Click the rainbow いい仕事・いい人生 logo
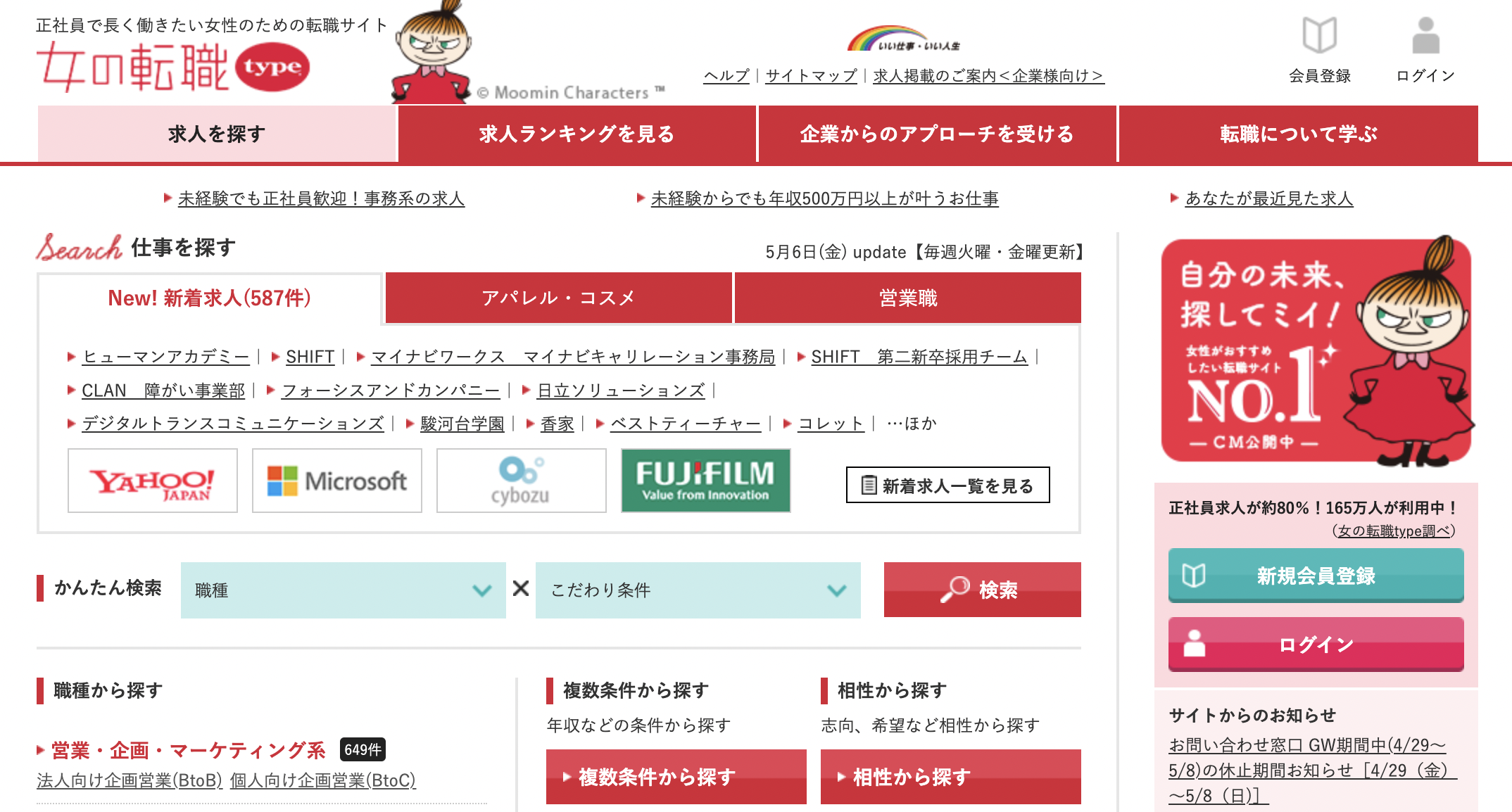The height and width of the screenshot is (812, 1512). 903,39
